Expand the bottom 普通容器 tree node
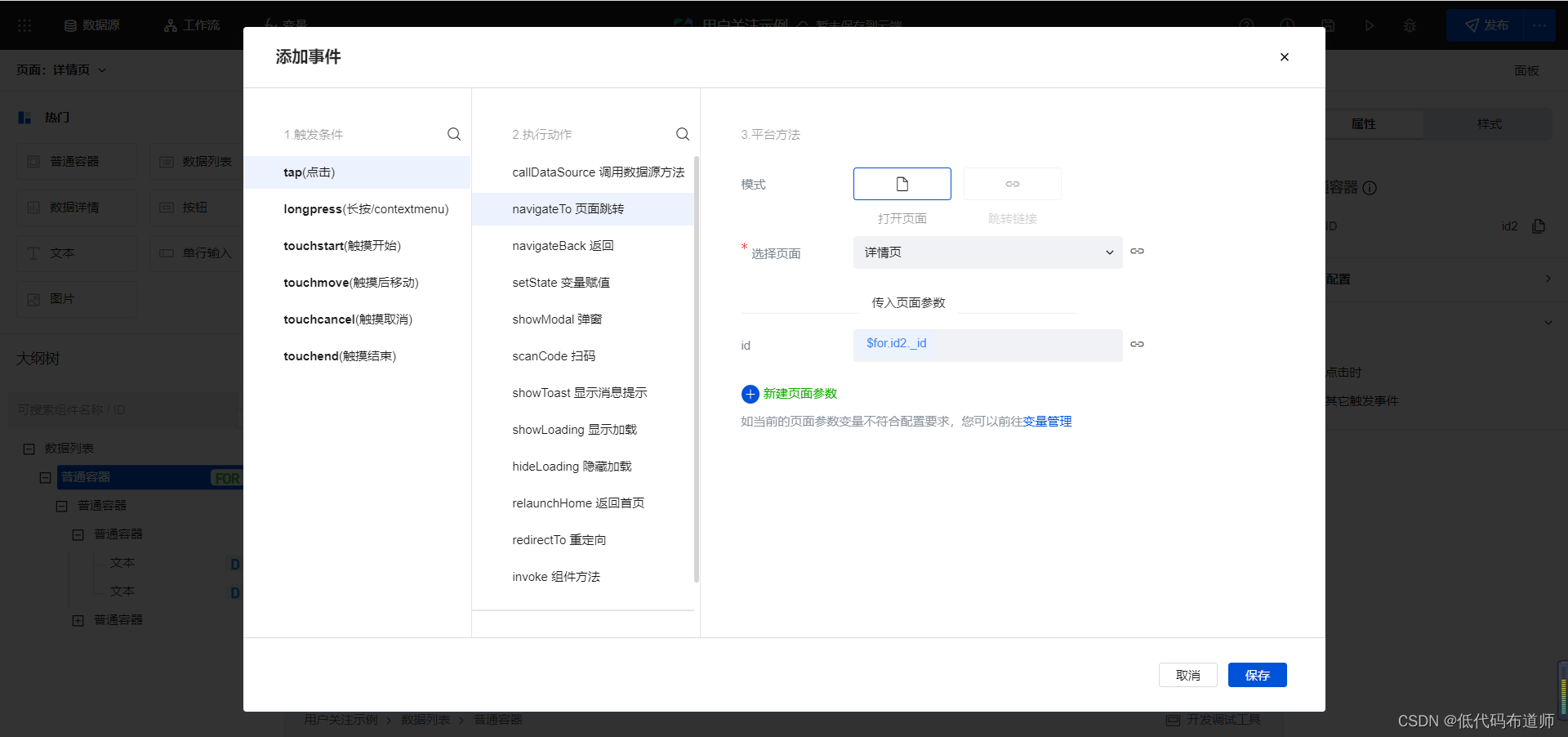1568x737 pixels. click(x=78, y=620)
